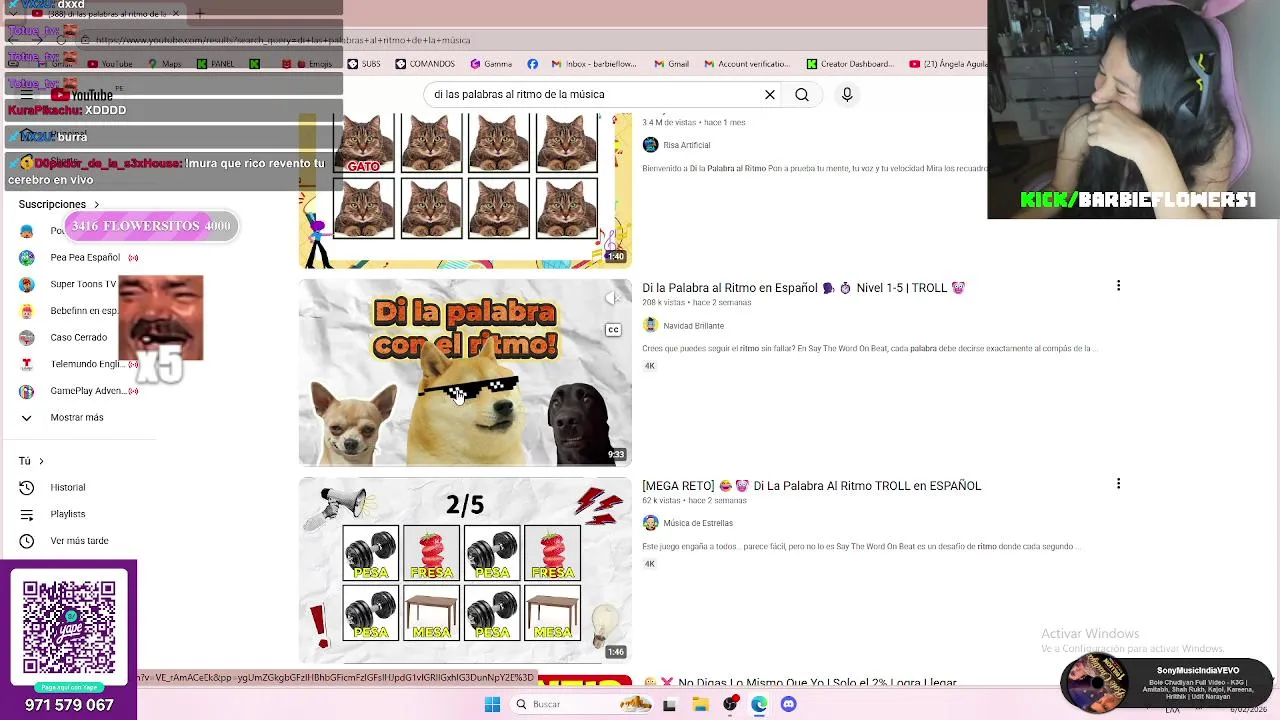Open File Explorer from taskbar

pyautogui.click(x=700, y=704)
